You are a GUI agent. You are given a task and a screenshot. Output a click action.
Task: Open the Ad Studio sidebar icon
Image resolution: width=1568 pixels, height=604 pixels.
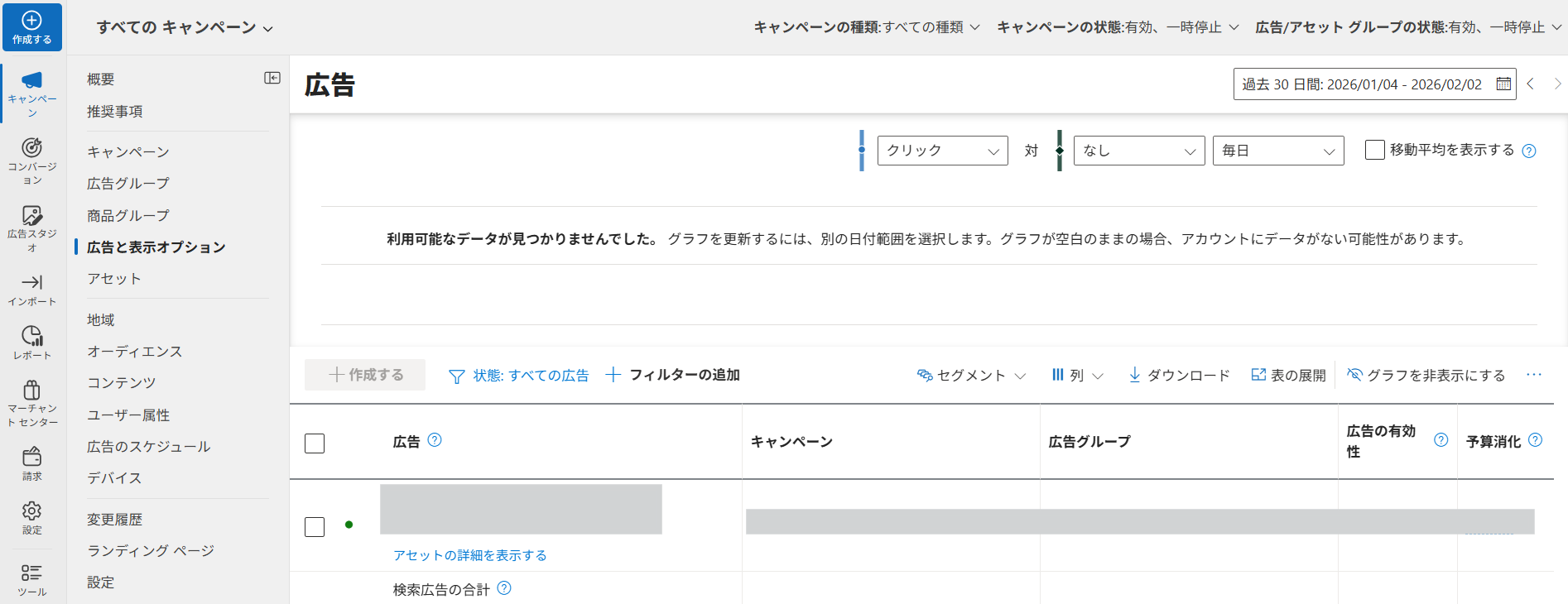click(31, 216)
